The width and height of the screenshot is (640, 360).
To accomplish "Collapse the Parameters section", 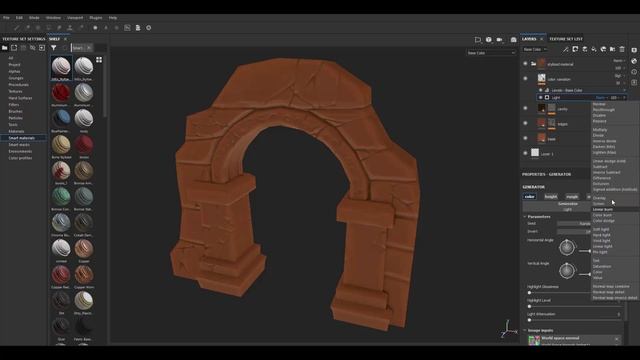I will [x=525, y=217].
